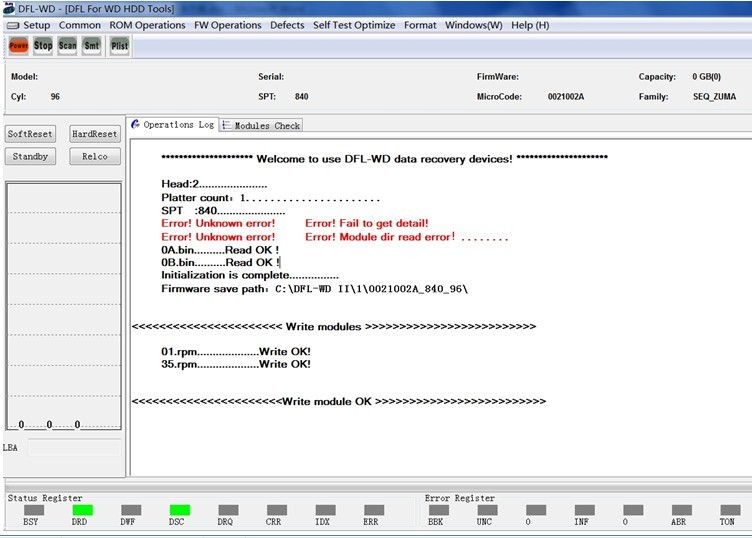Click the 'Error! Fail to get detail!' message
Viewport: 752px width, 538px height.
pyautogui.click(x=366, y=223)
